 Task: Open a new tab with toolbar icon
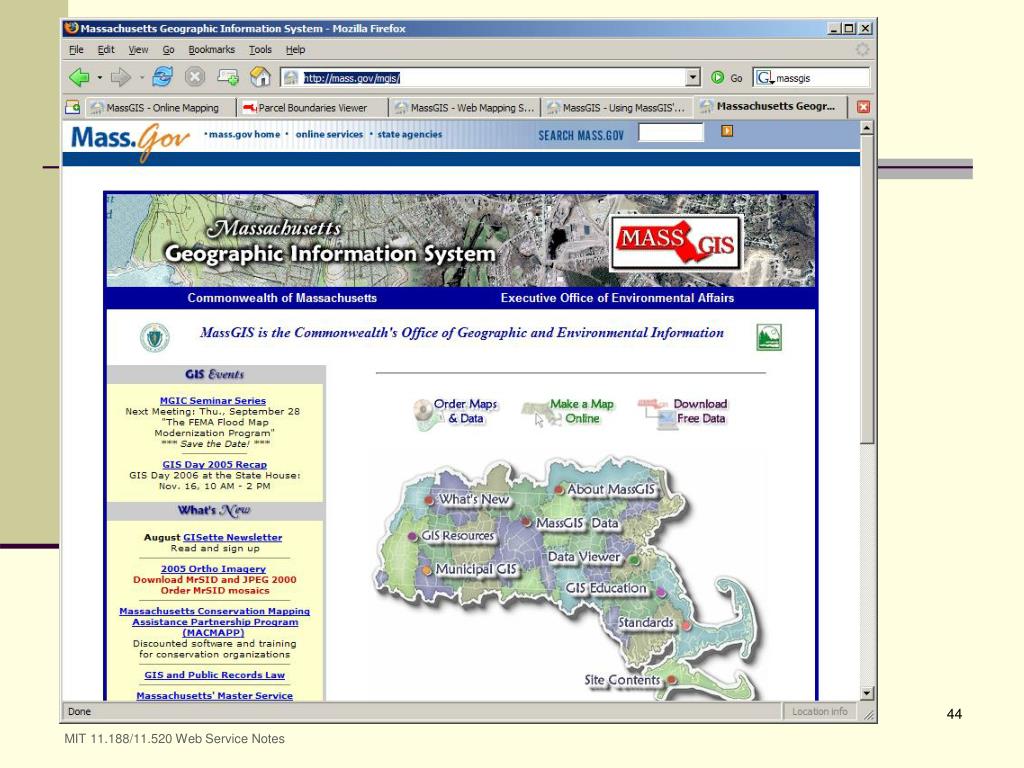(228, 77)
